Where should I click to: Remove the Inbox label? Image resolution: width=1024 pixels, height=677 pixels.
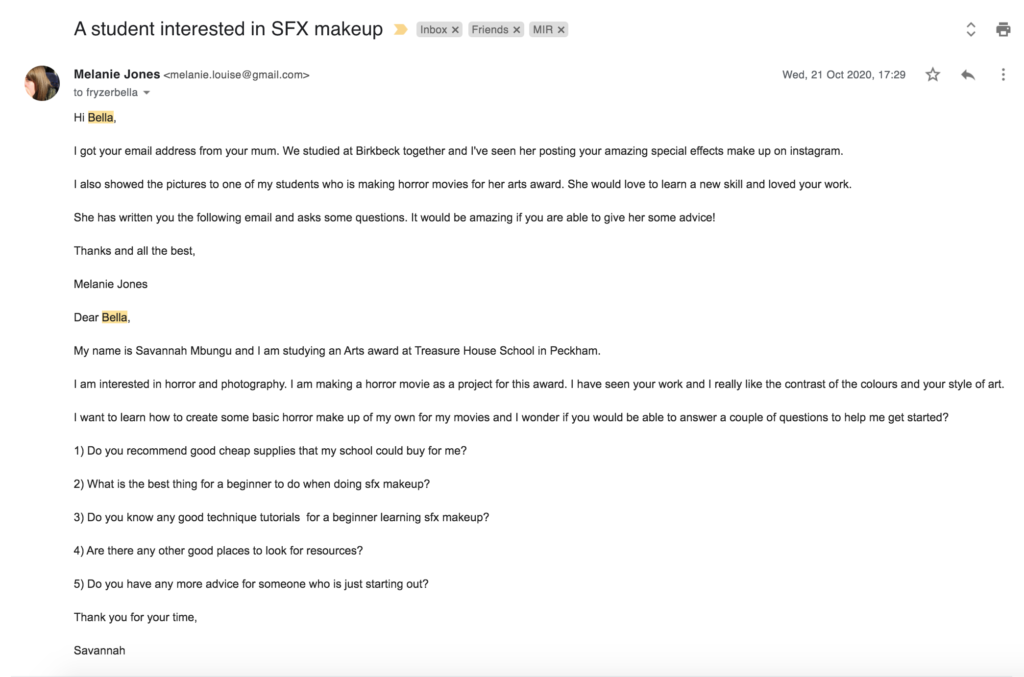(x=455, y=30)
